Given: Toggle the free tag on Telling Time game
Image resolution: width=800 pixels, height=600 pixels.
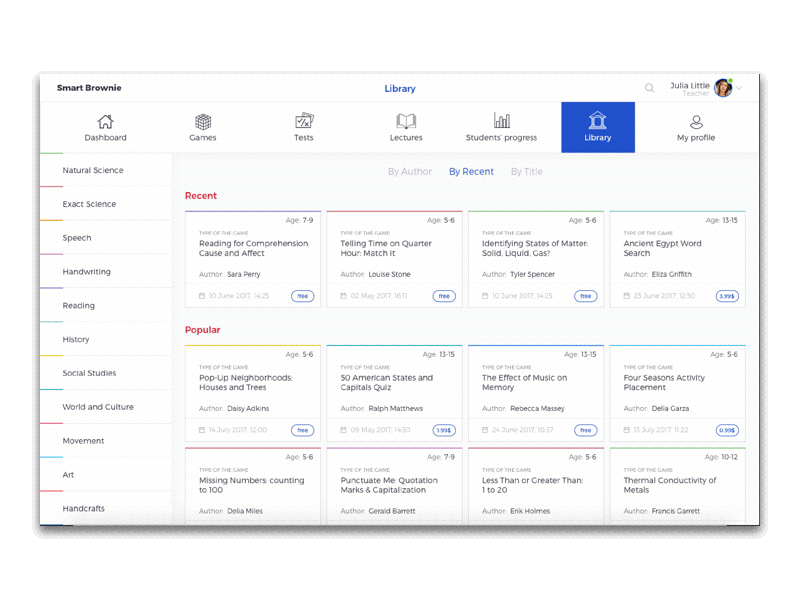Looking at the screenshot, I should [443, 296].
